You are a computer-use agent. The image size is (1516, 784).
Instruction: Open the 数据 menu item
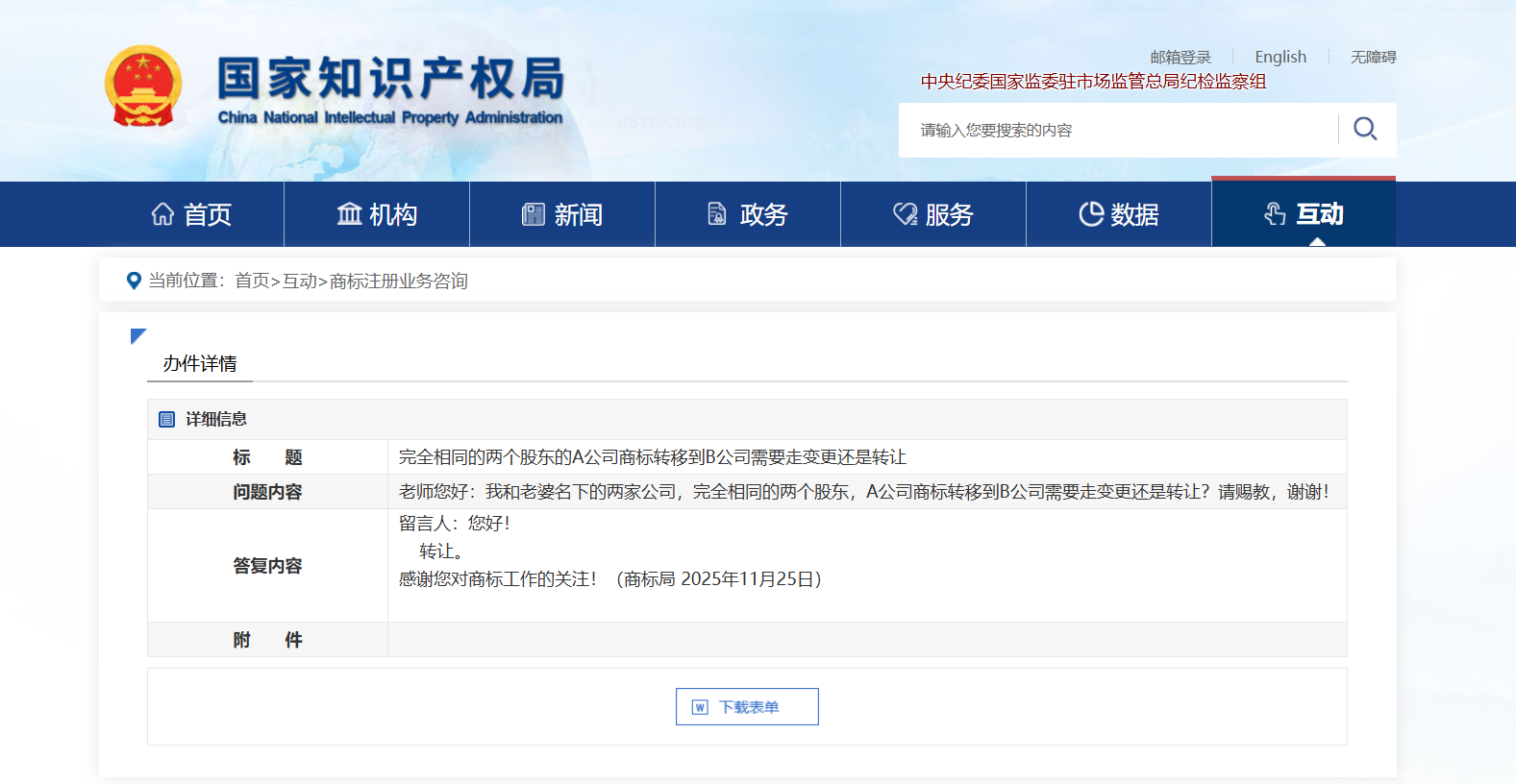pos(1119,214)
